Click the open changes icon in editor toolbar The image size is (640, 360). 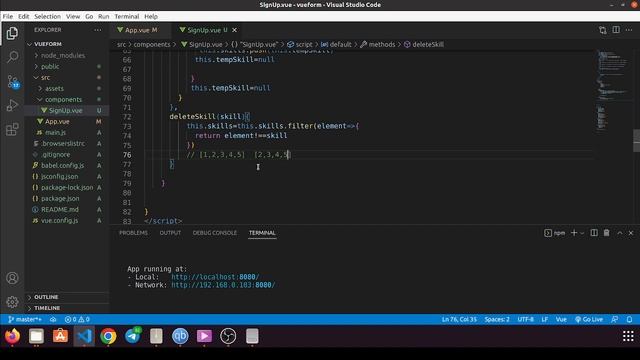(x=602, y=30)
